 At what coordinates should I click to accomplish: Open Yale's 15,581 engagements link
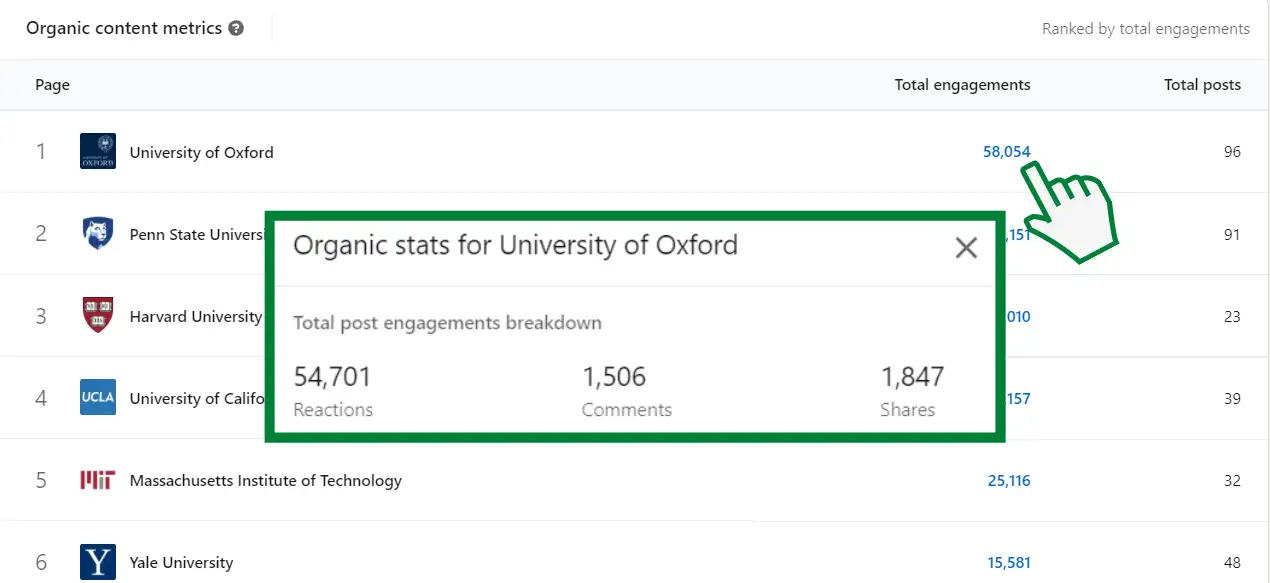1008,563
